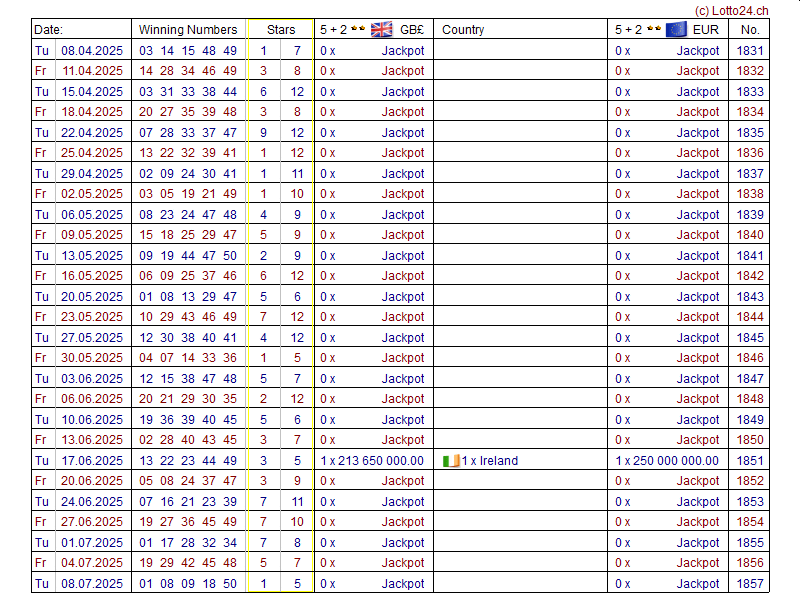Select the 17.06.2025 draw date

point(92,461)
